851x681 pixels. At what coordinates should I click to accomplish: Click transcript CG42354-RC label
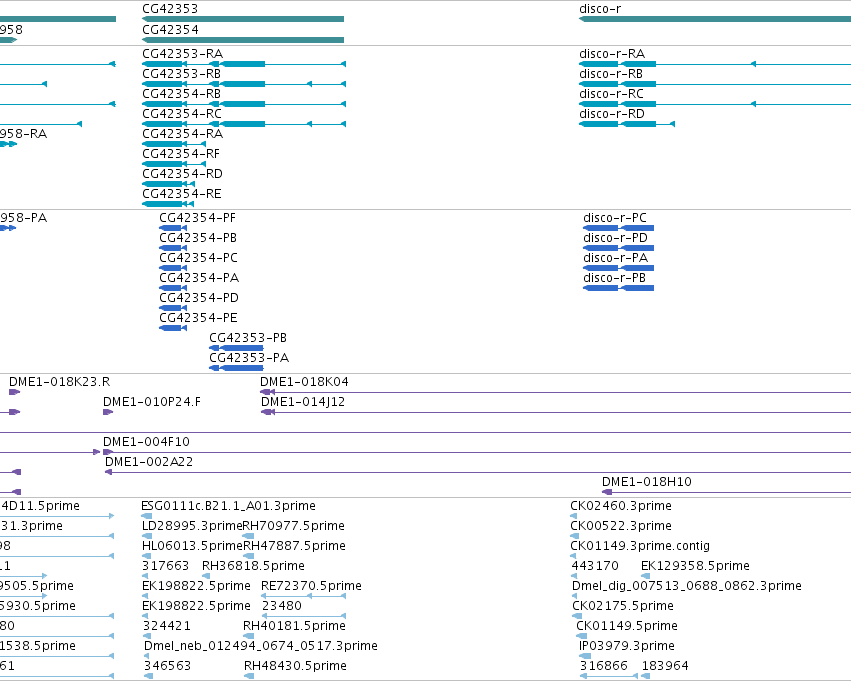click(x=182, y=114)
